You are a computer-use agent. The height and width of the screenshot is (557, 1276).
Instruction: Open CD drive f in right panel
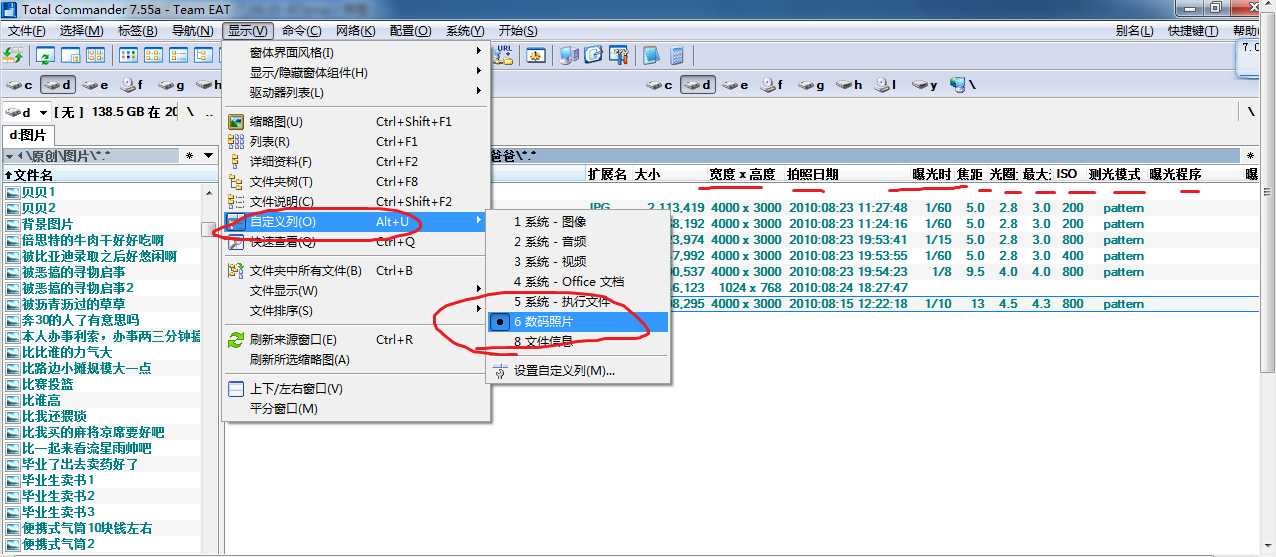(772, 85)
